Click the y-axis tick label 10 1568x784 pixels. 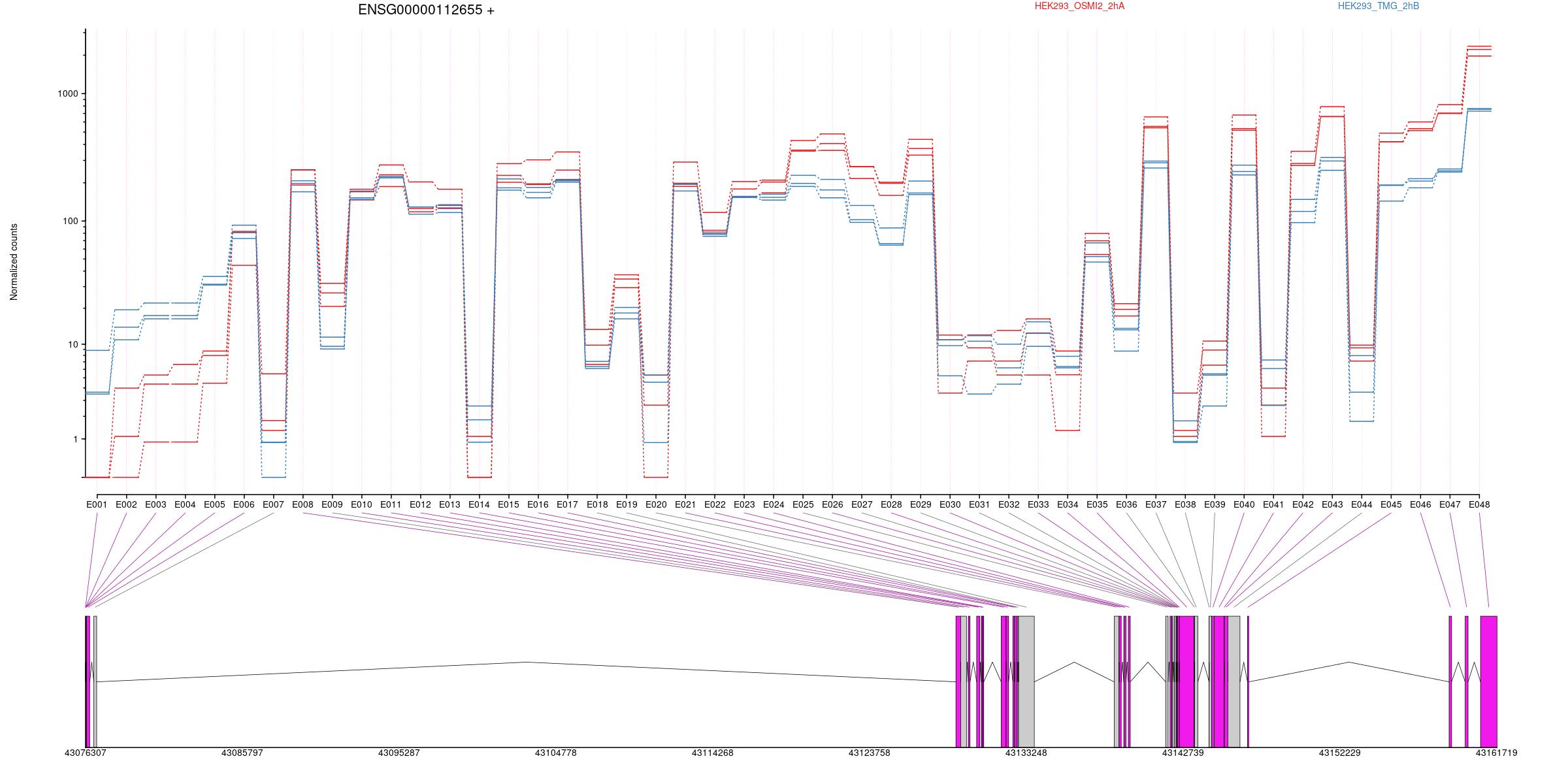click(x=73, y=344)
